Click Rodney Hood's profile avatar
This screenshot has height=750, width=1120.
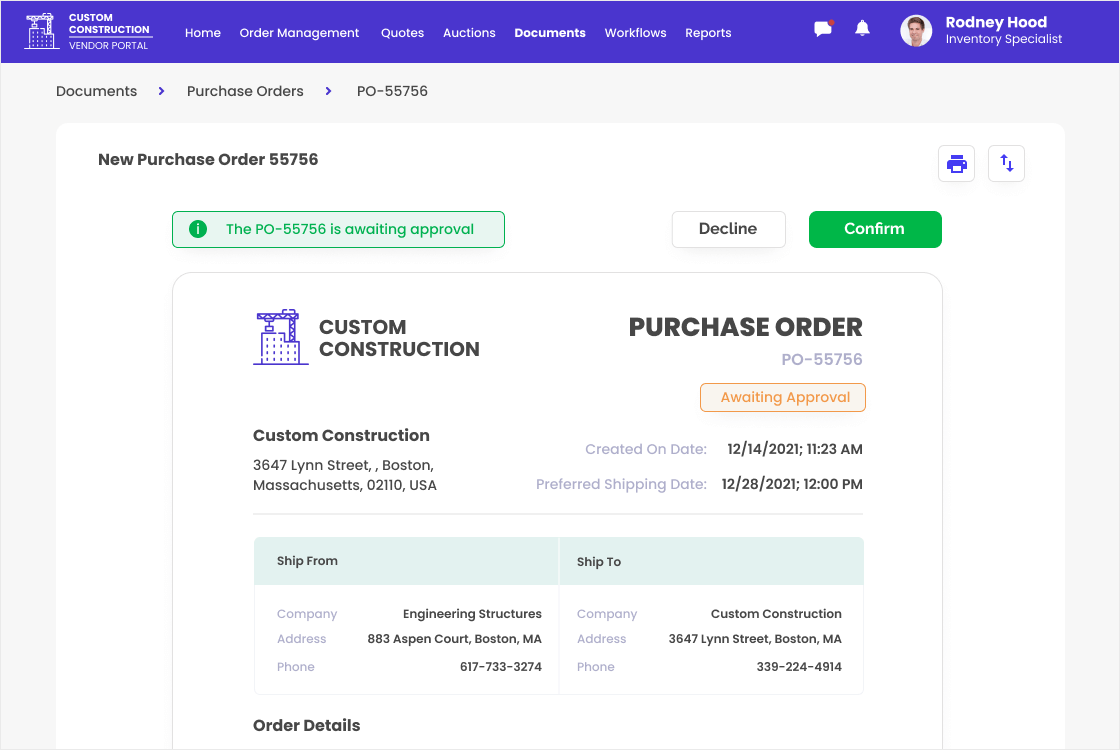click(915, 31)
